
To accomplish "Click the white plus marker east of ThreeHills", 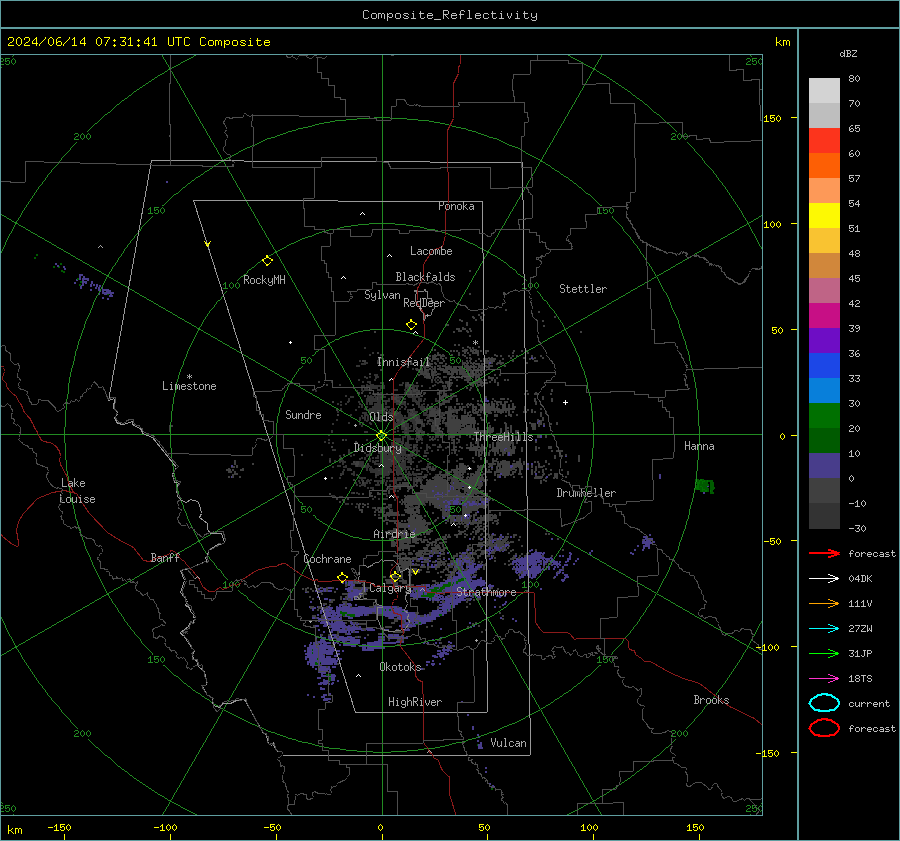I will tap(565, 402).
